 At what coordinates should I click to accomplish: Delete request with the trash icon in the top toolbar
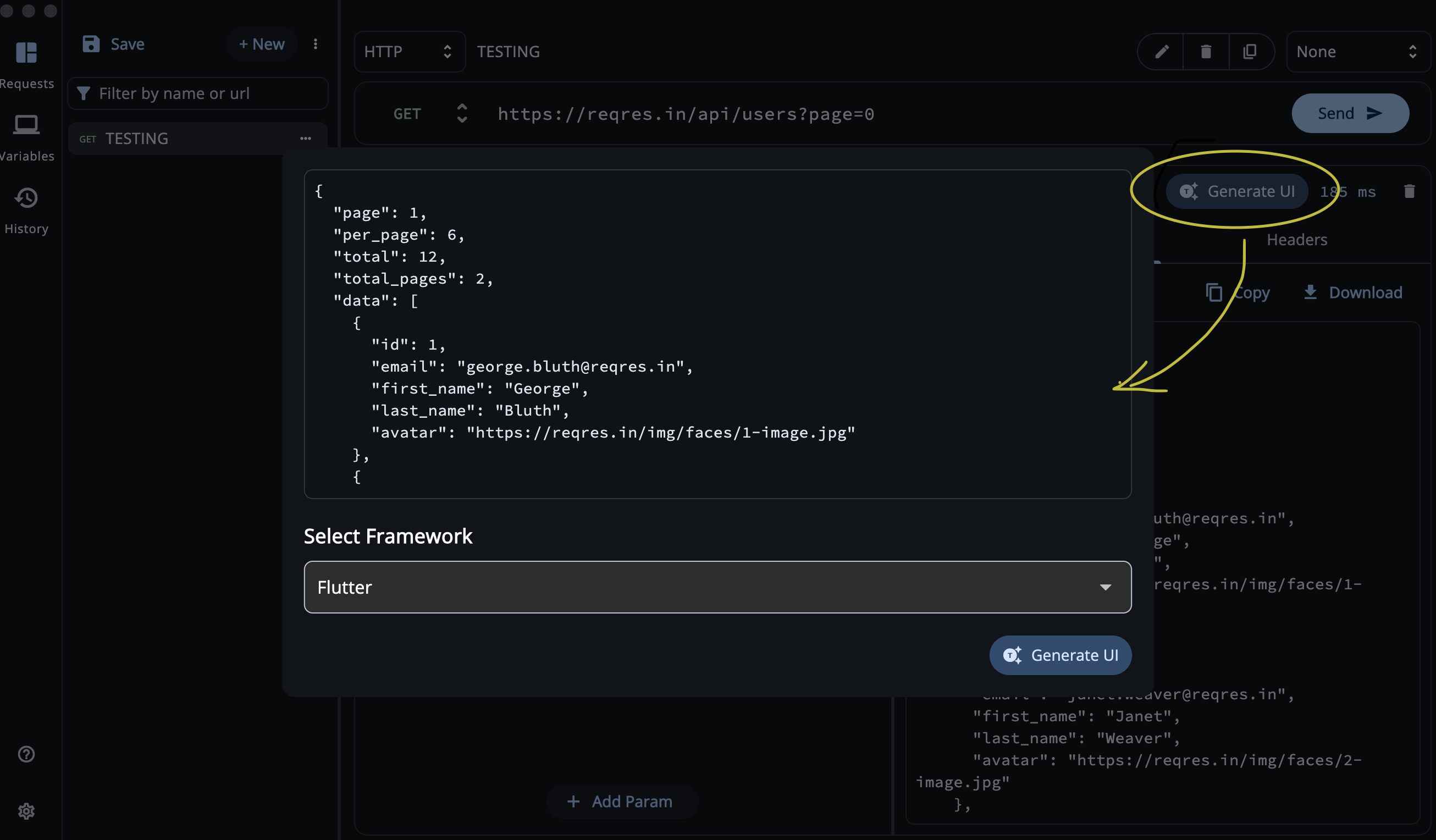click(x=1206, y=52)
